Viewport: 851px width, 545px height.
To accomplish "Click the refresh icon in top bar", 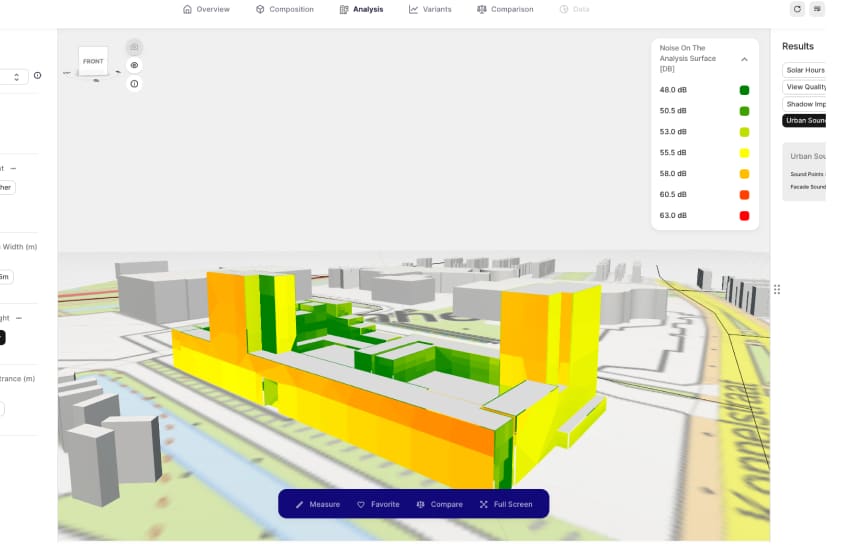I will pyautogui.click(x=797, y=9).
